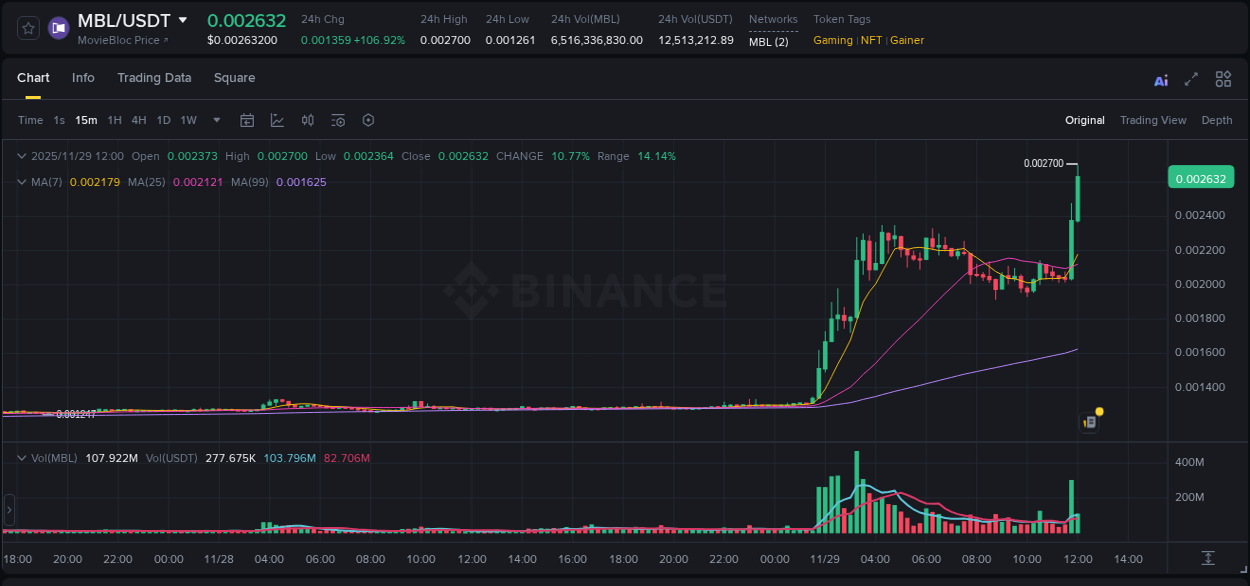The width and height of the screenshot is (1250, 586).
Task: Click the OHLC candles display icon
Action: pyautogui.click(x=308, y=120)
